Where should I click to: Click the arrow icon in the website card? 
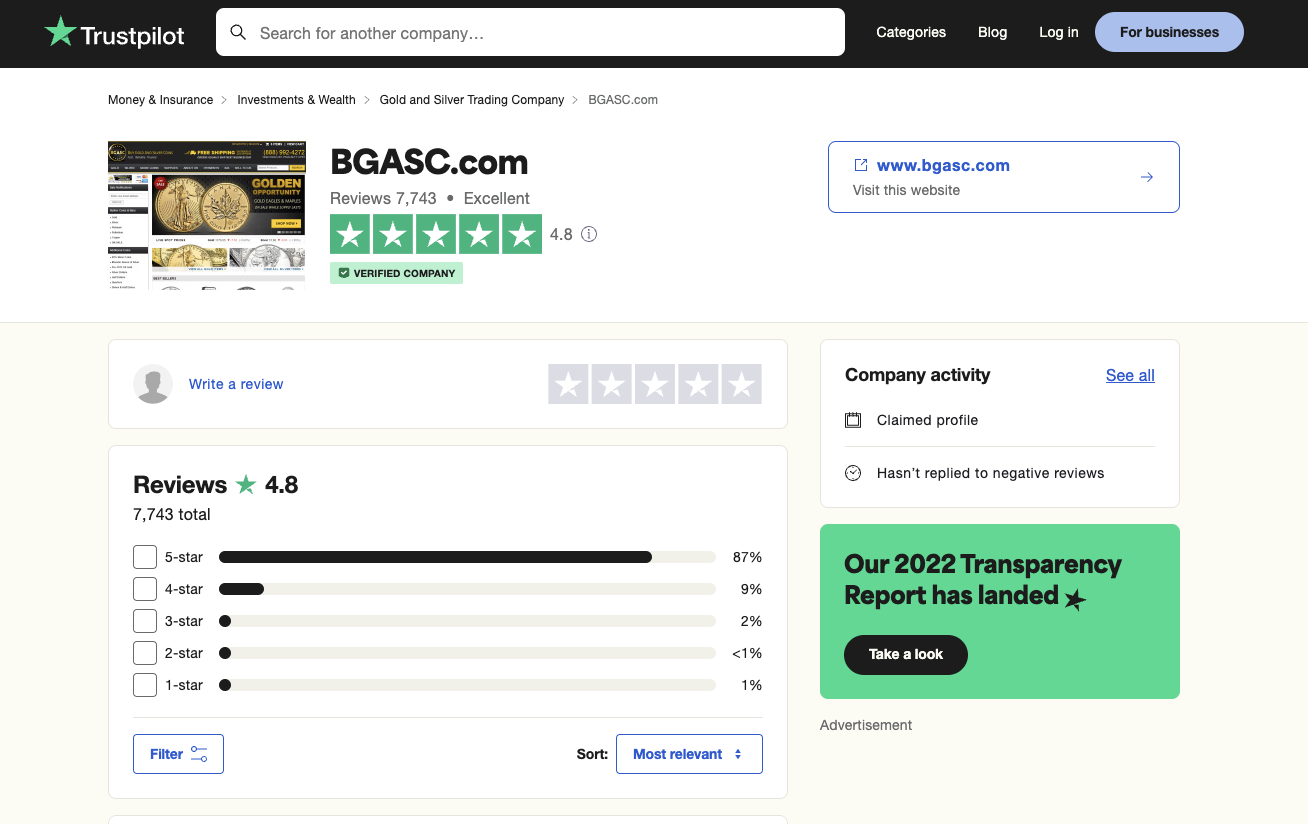[1147, 177]
